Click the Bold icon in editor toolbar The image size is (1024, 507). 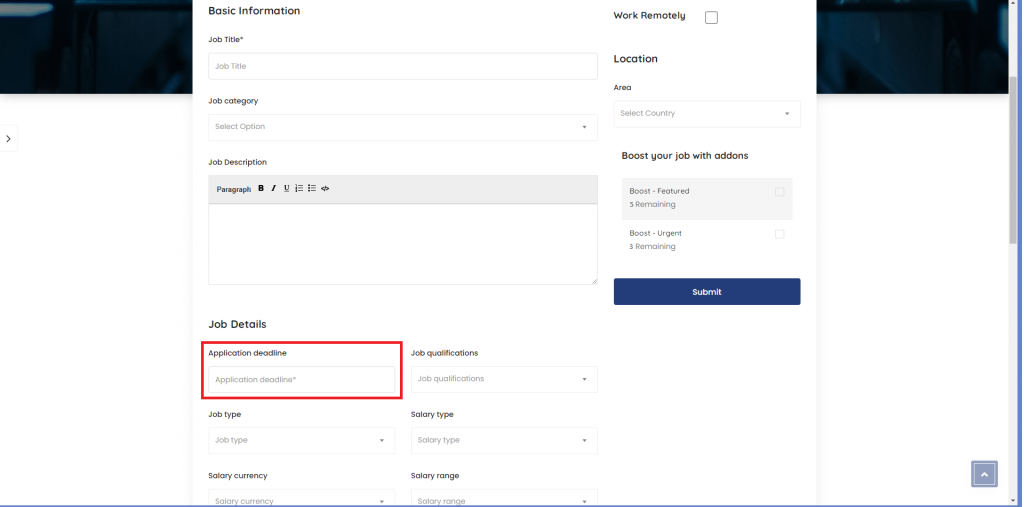pyautogui.click(x=261, y=188)
